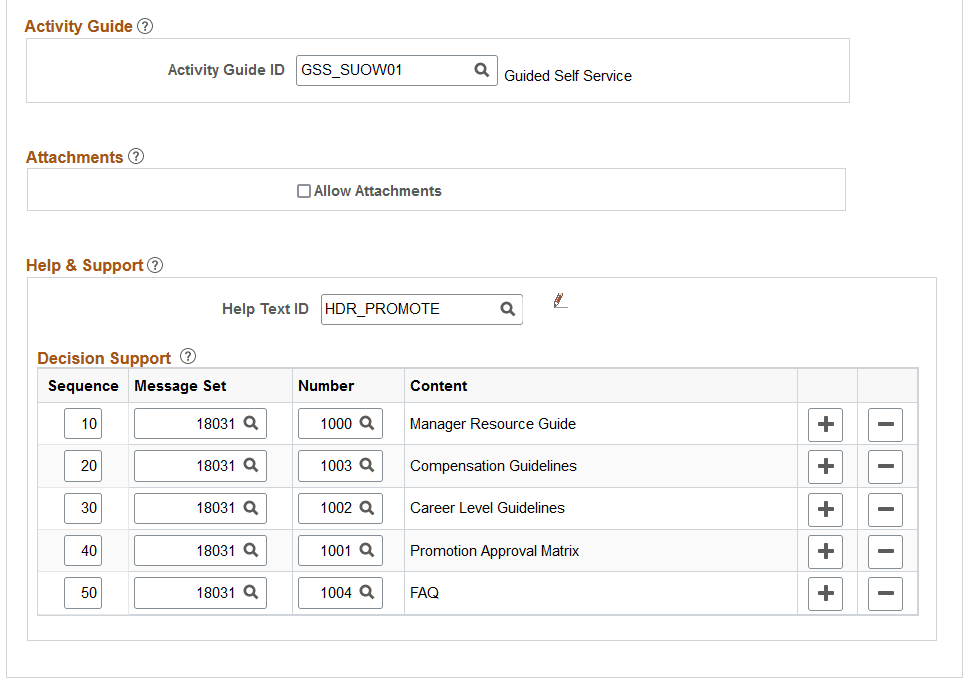Open the Decision Support help icon
974x682 pixels.
(188, 357)
